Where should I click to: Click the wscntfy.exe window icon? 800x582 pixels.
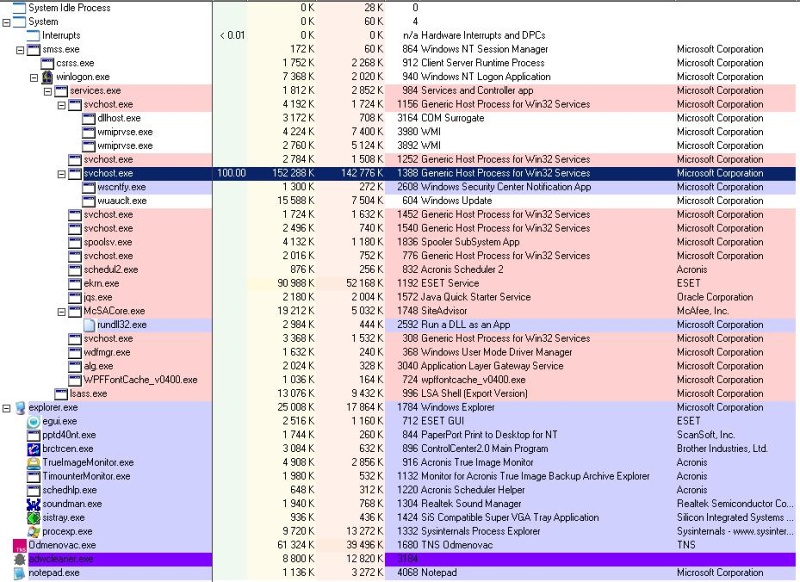tap(89, 187)
